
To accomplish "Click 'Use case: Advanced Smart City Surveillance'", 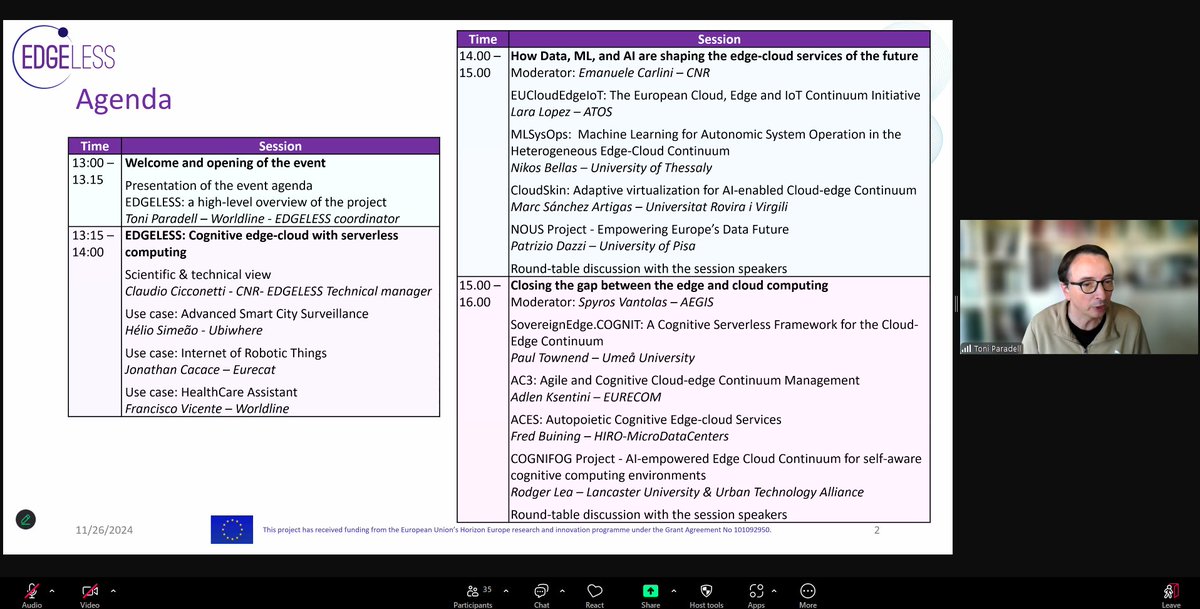I will pos(246,313).
